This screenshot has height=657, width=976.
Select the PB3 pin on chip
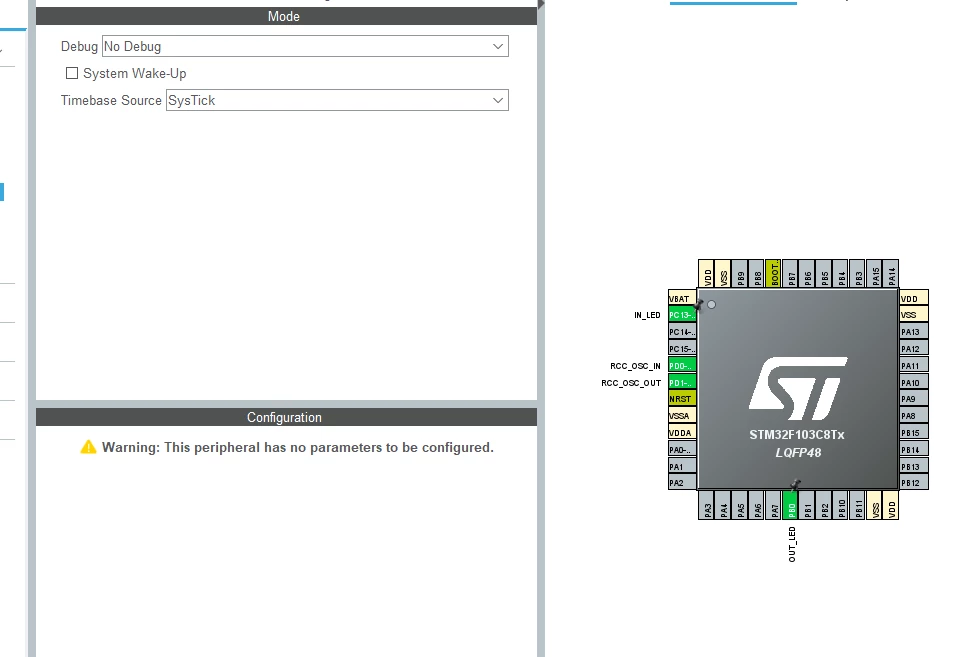858,274
